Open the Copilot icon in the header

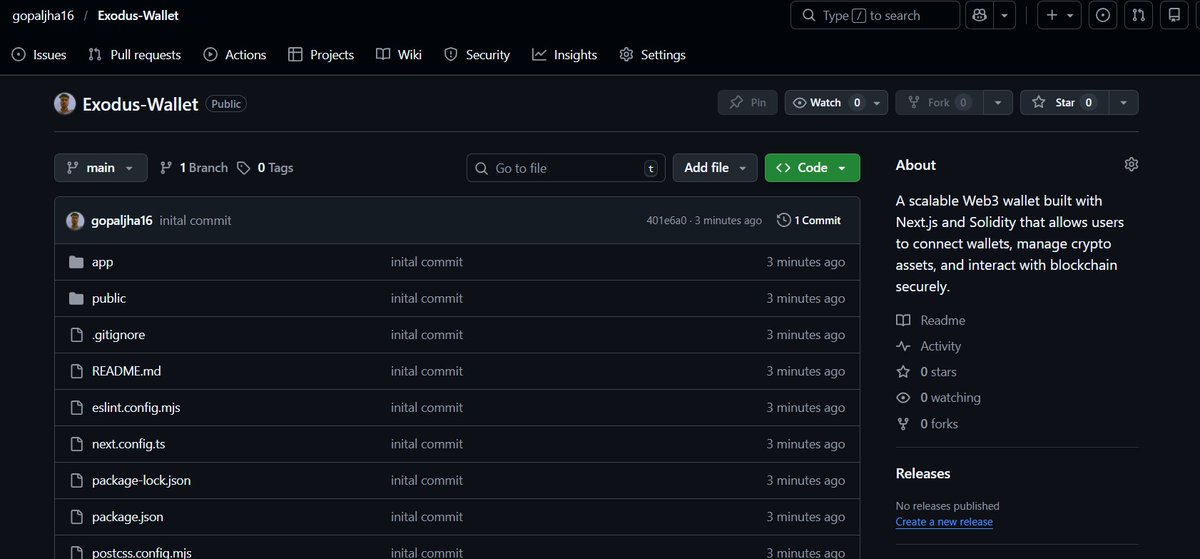(x=979, y=16)
